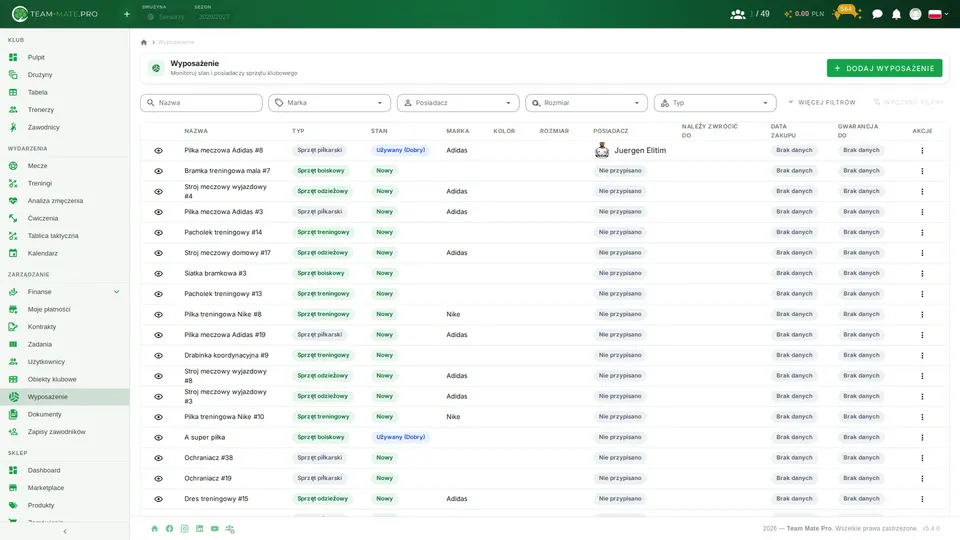Collapse the sidebar with the arrow
Viewport: 960px width, 540px height.
[65, 531]
